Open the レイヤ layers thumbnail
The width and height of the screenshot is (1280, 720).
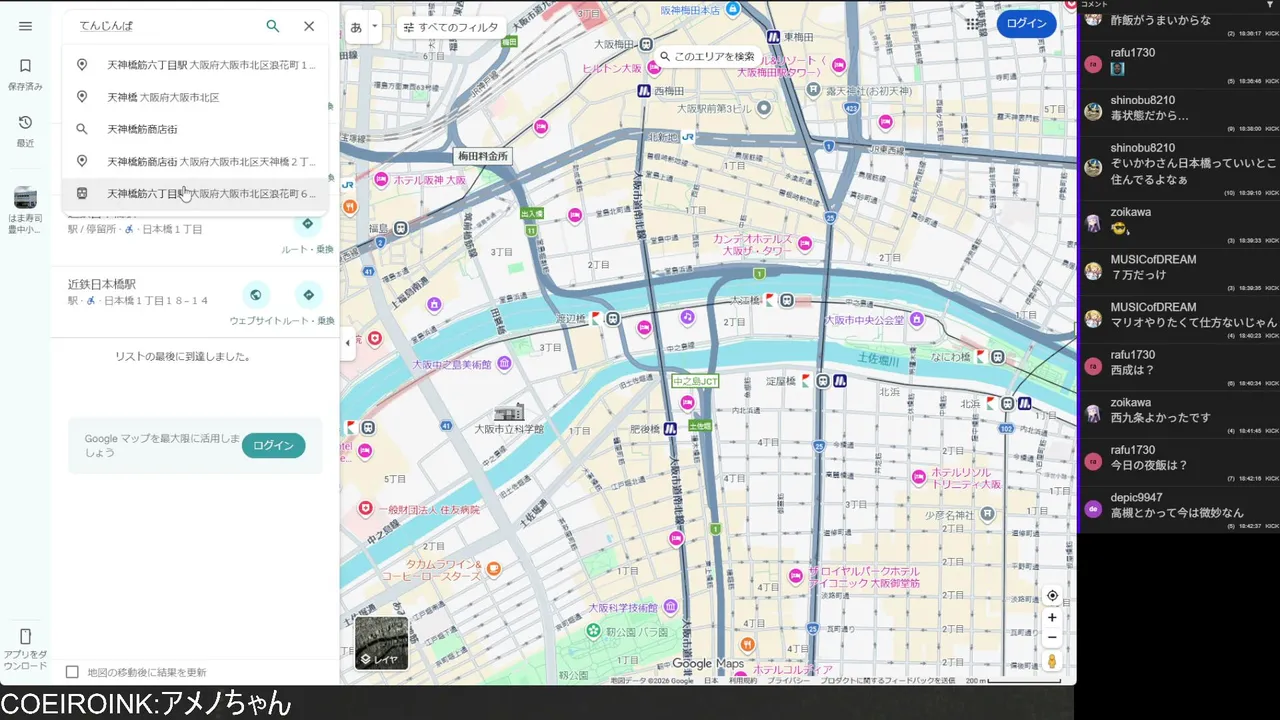pos(381,642)
